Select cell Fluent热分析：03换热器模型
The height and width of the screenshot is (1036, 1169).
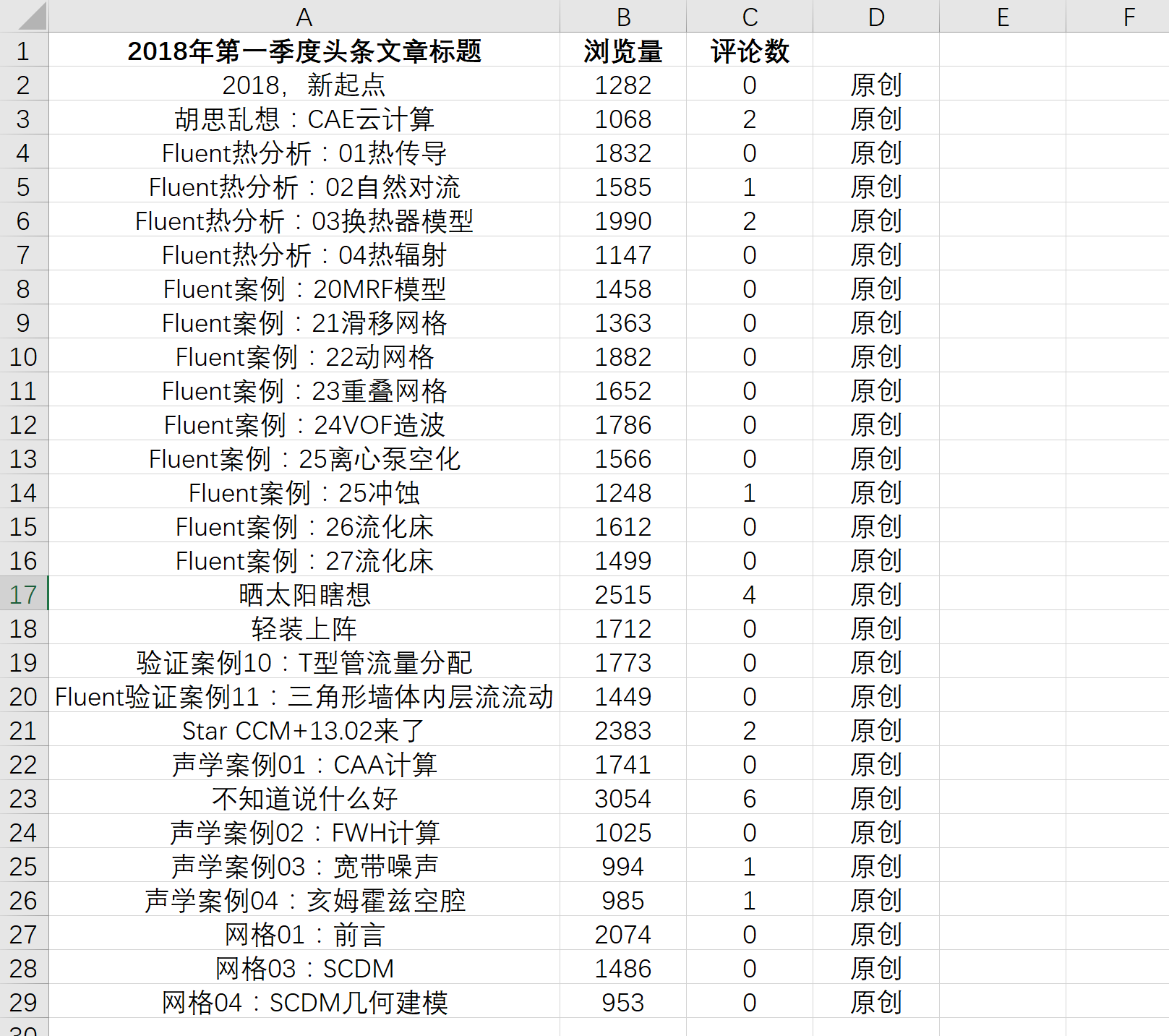[x=304, y=220]
